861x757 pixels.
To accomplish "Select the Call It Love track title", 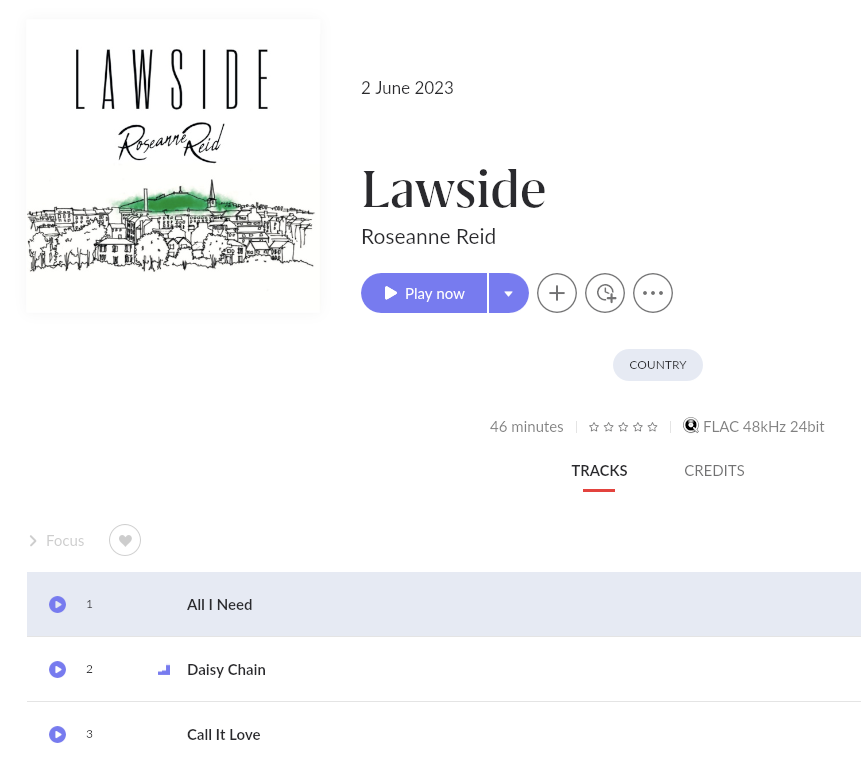I will click(223, 734).
